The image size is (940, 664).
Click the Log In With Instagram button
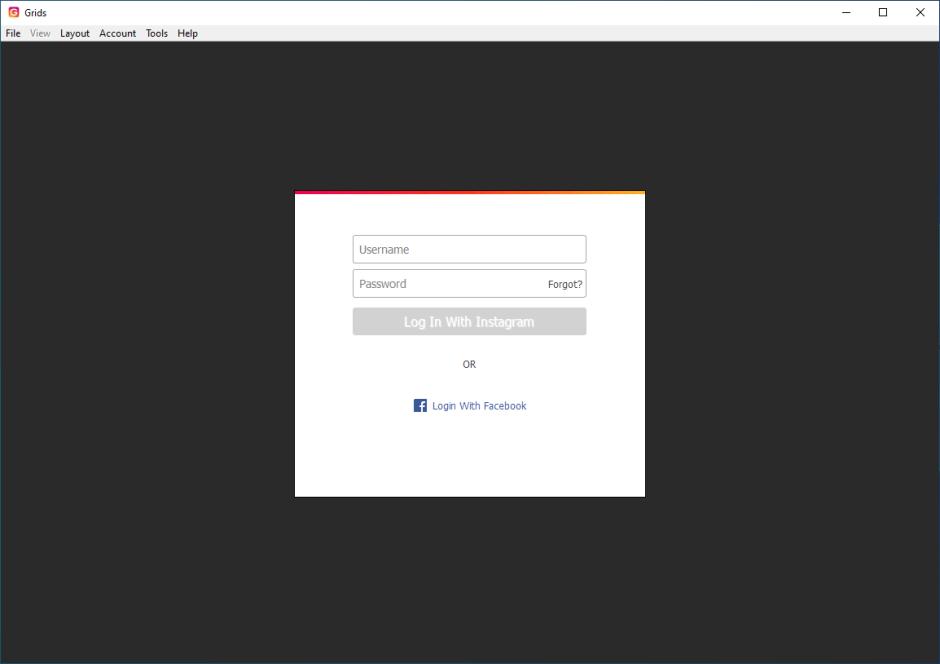click(x=469, y=322)
